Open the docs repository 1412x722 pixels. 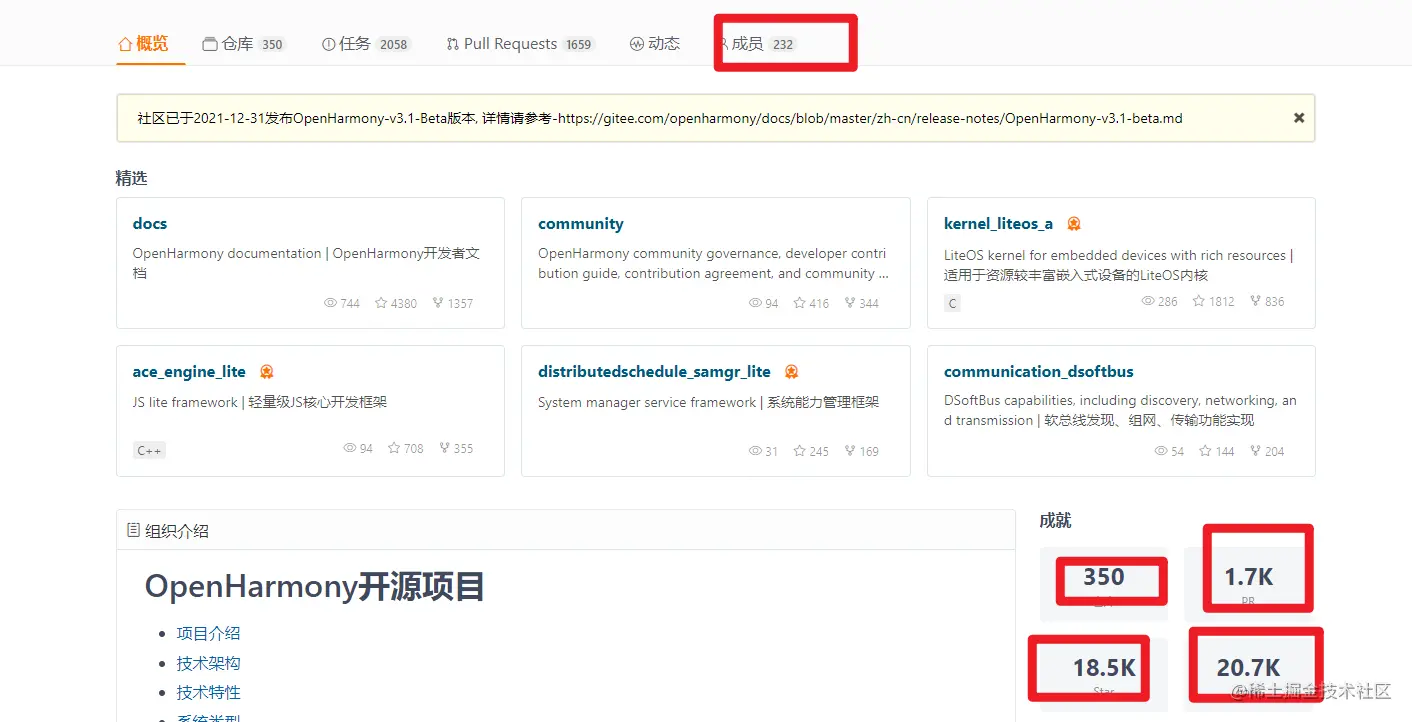tap(150, 224)
